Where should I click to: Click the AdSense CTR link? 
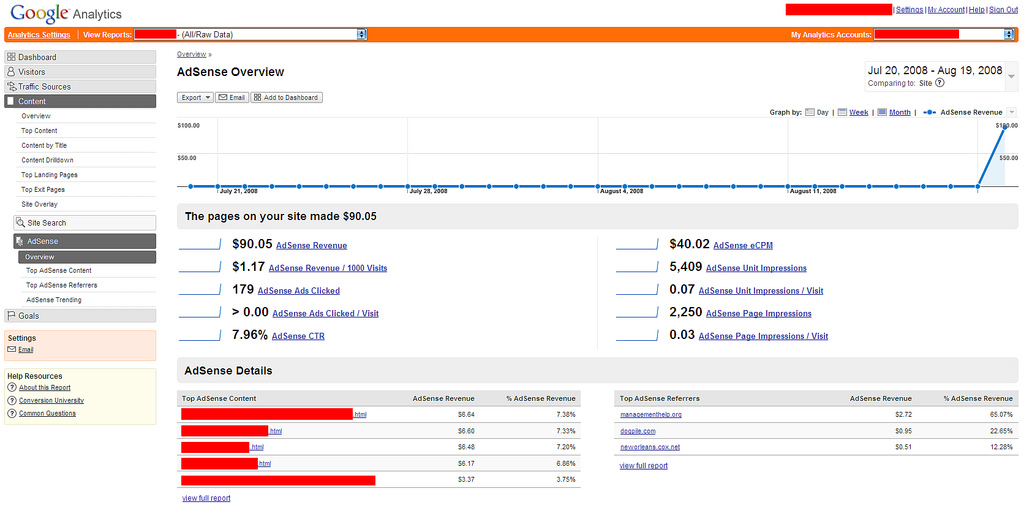pos(298,336)
